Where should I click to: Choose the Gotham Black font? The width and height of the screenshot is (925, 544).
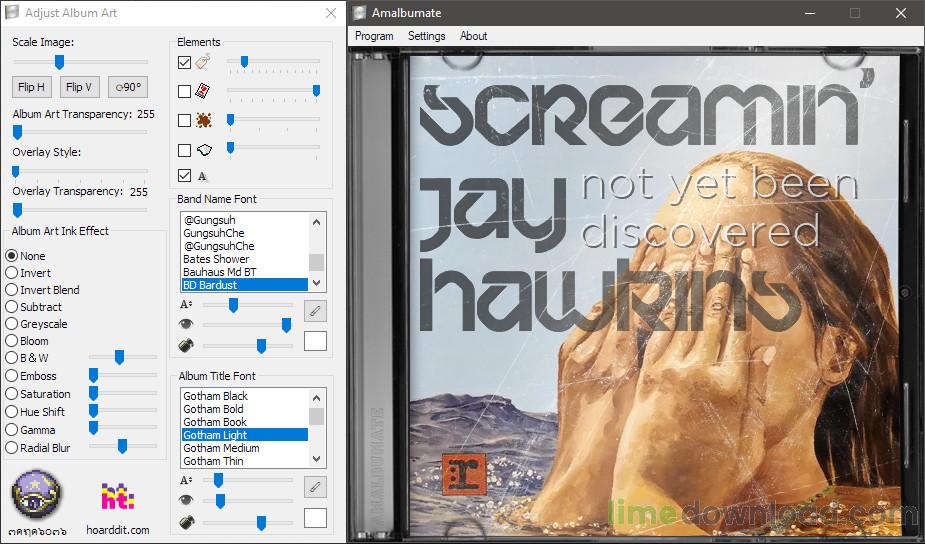[x=245, y=396]
